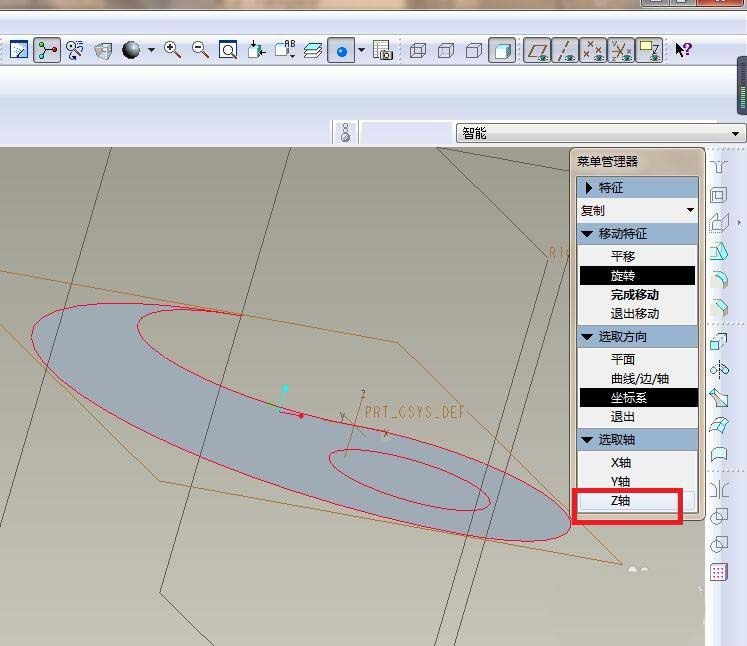Toggle annotation element display
Viewport: 747px width, 646px height.
click(x=649, y=50)
